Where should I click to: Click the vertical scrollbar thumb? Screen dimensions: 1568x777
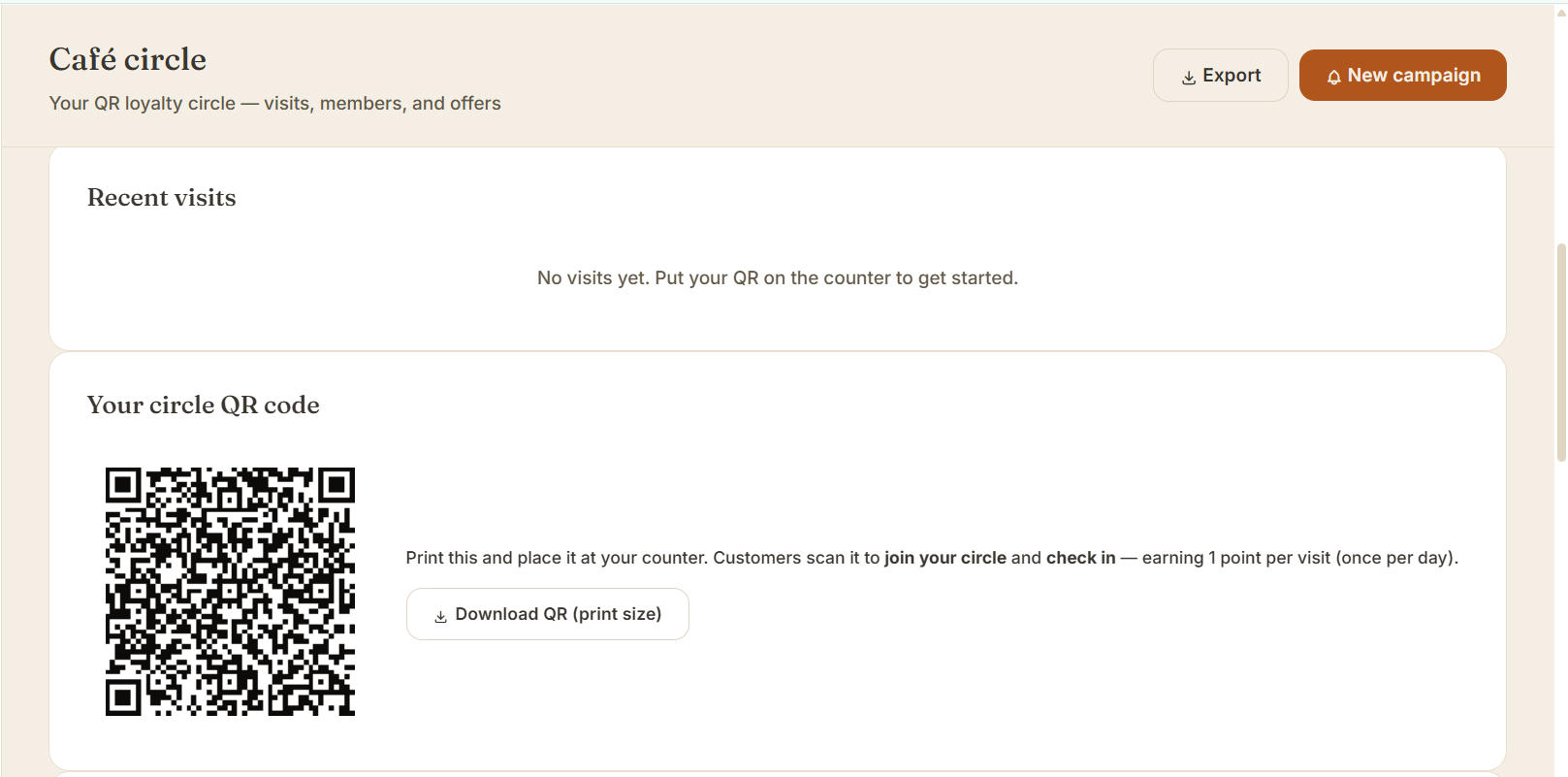tap(1560, 351)
